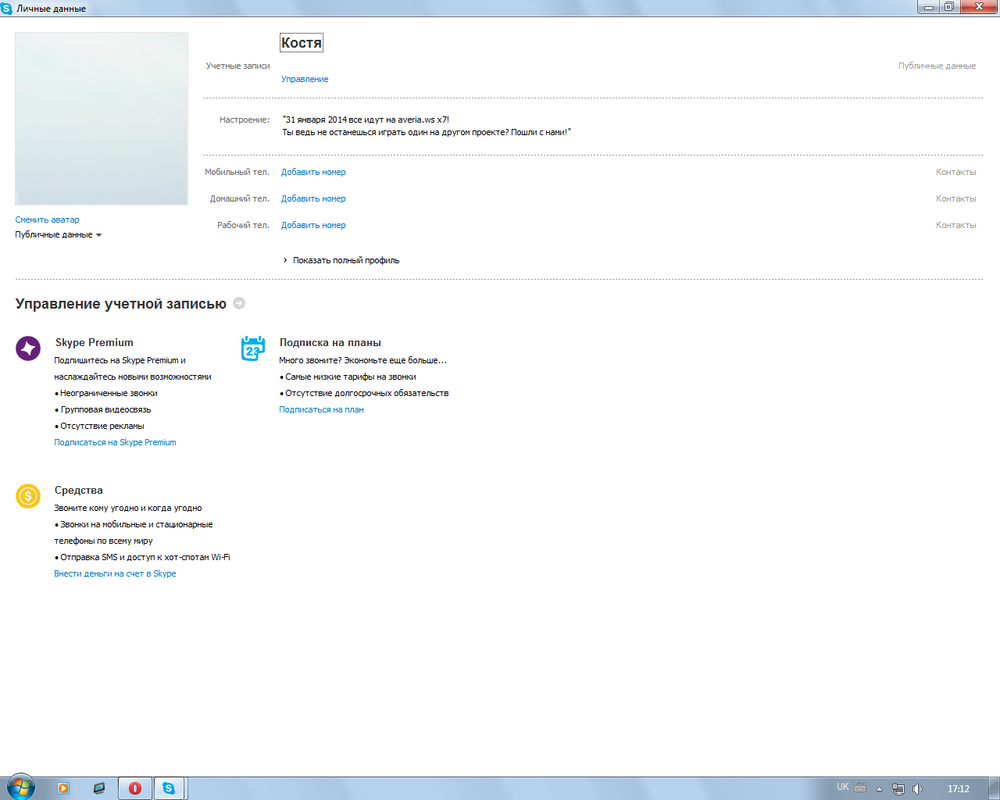
Task: Click Подписаться на Skype Premium link
Action: click(115, 442)
